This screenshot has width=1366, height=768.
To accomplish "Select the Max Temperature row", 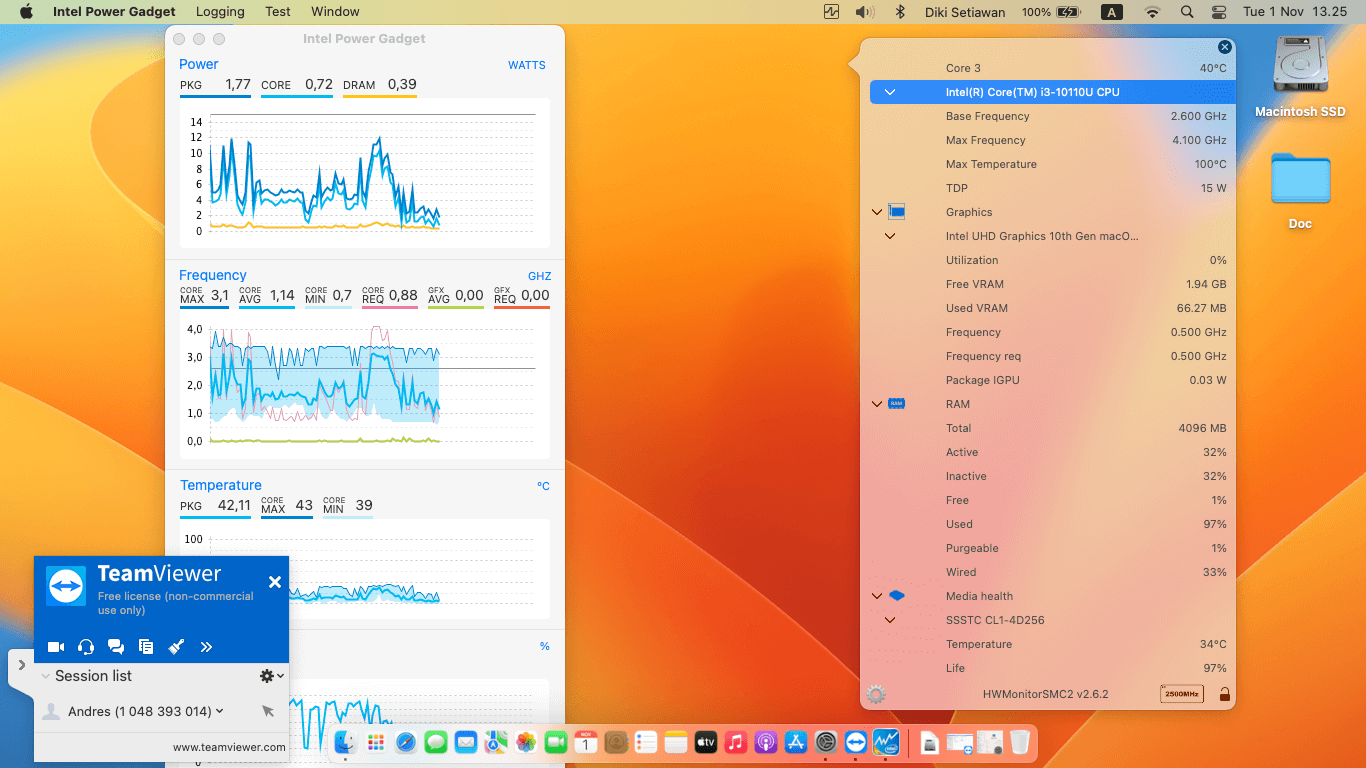I will coord(1048,164).
